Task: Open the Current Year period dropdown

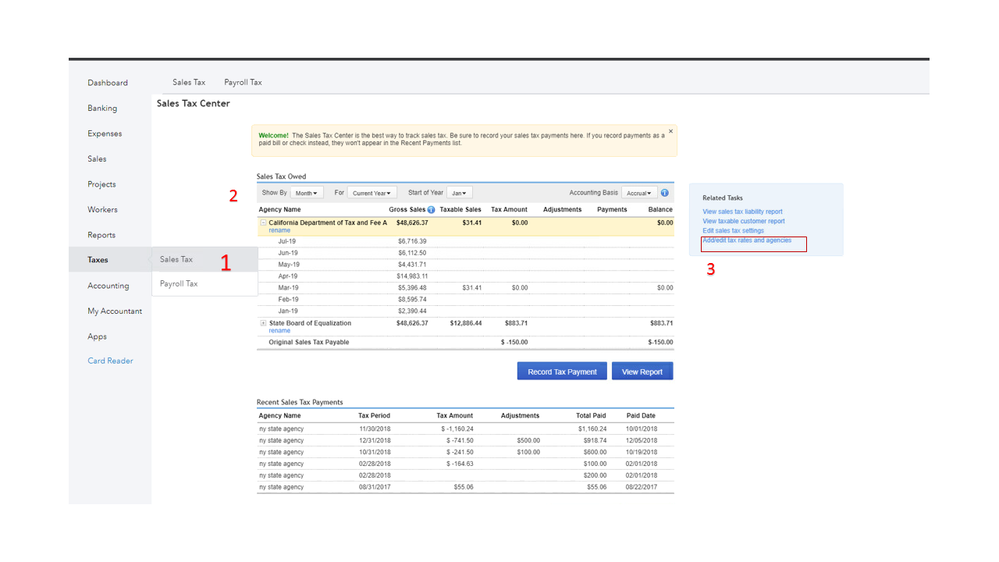Action: (x=372, y=193)
